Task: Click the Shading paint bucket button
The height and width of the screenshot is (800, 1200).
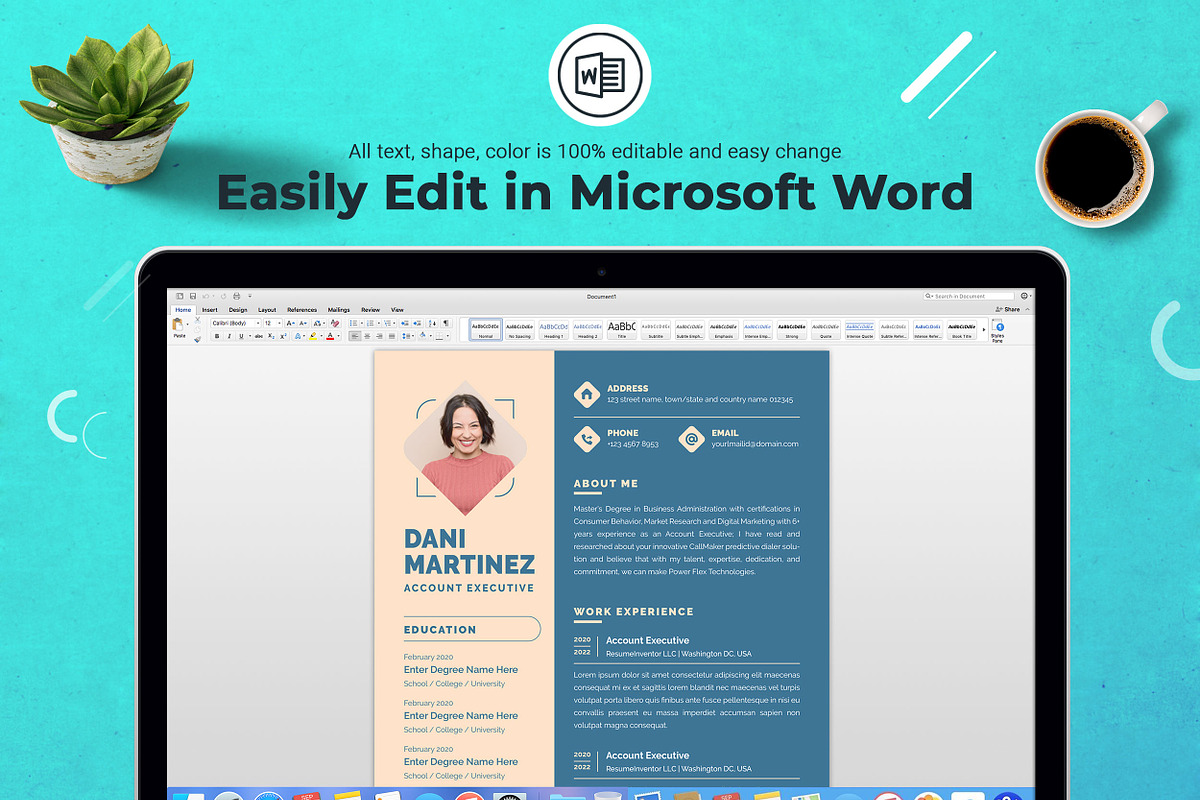Action: coord(422,336)
